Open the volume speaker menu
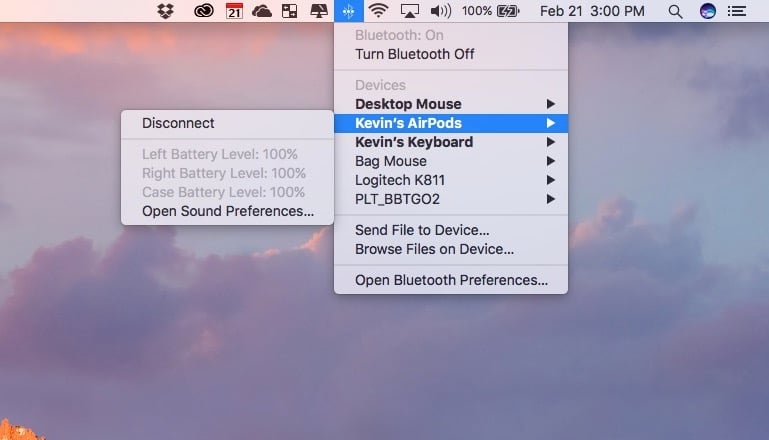The width and height of the screenshot is (769, 440). pos(440,11)
